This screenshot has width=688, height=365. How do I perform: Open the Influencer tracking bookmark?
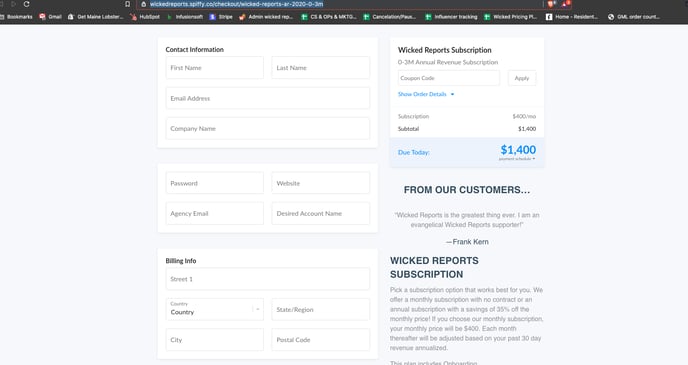(x=452, y=17)
